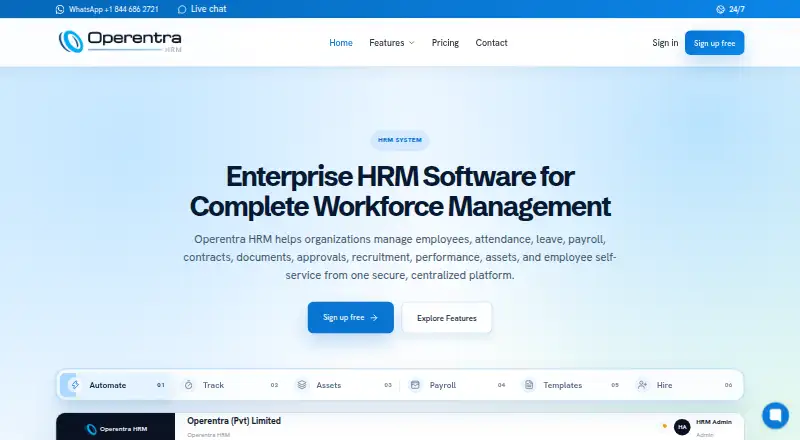Click the Track stopwatch icon

point(188,385)
